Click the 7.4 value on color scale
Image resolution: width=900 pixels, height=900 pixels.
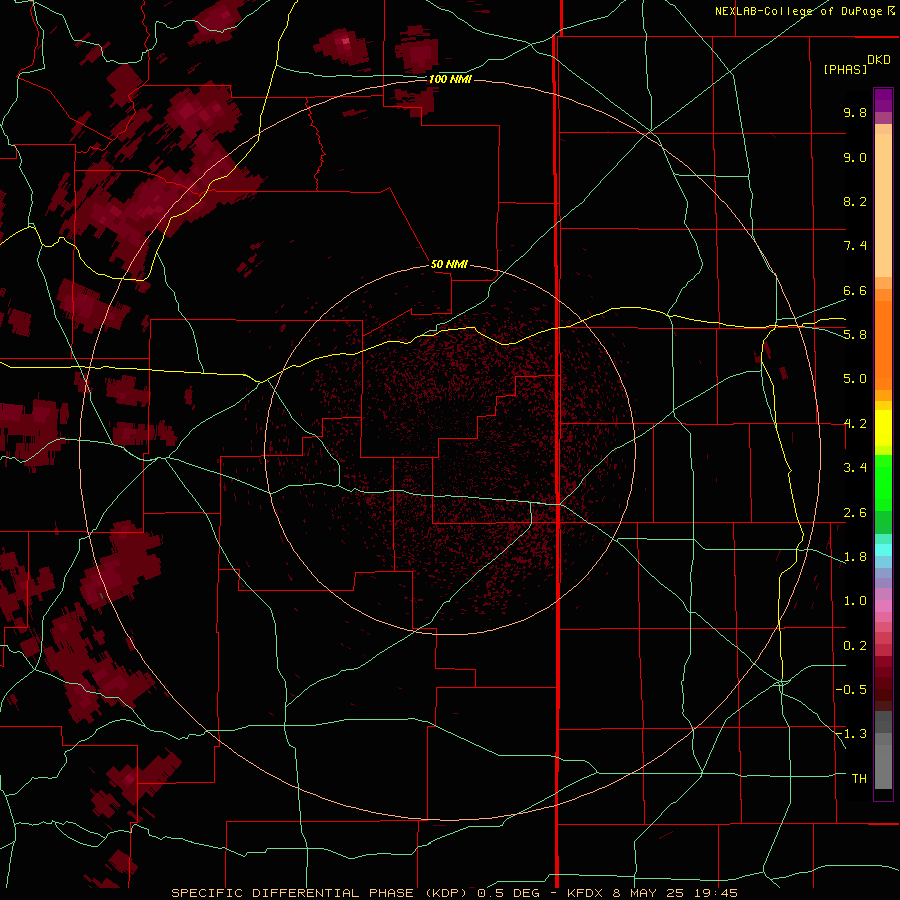point(855,246)
